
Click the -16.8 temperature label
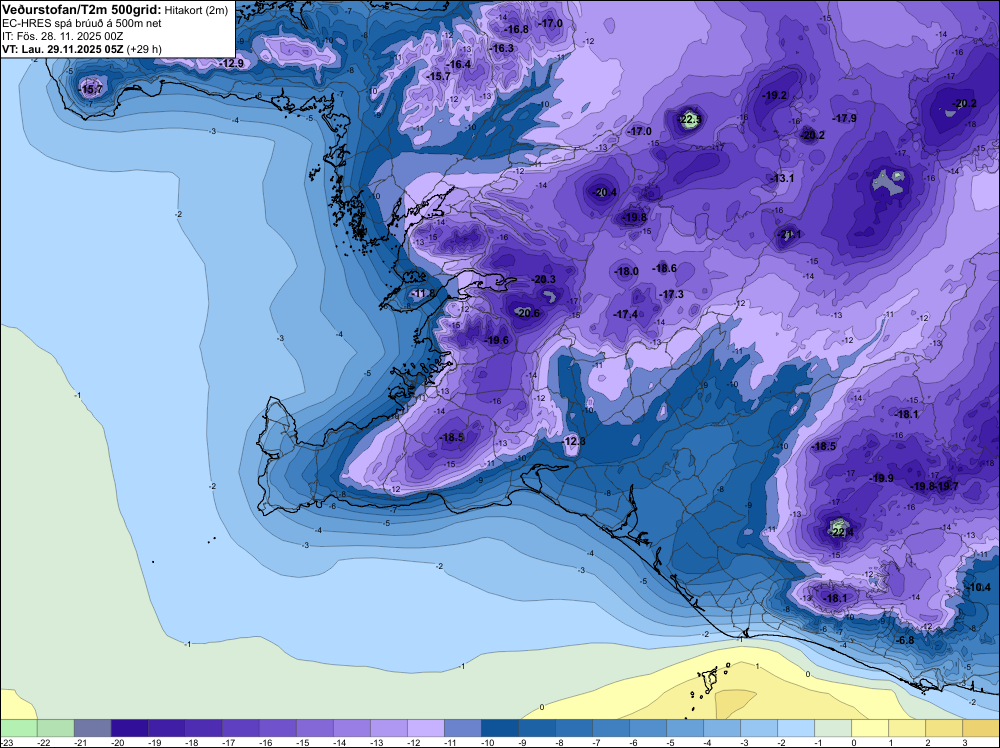point(517,29)
